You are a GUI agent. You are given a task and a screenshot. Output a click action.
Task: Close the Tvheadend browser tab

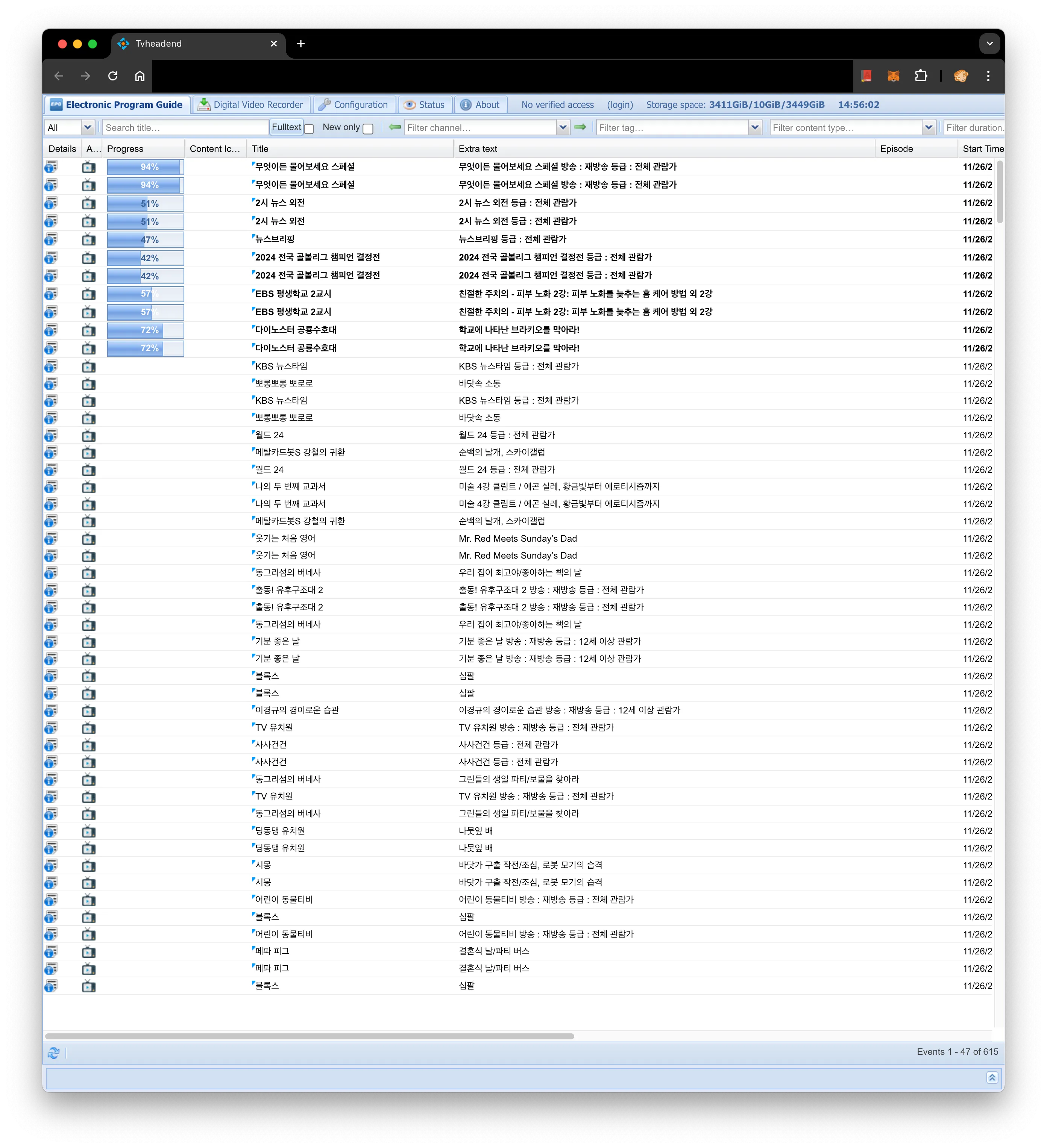pos(273,43)
